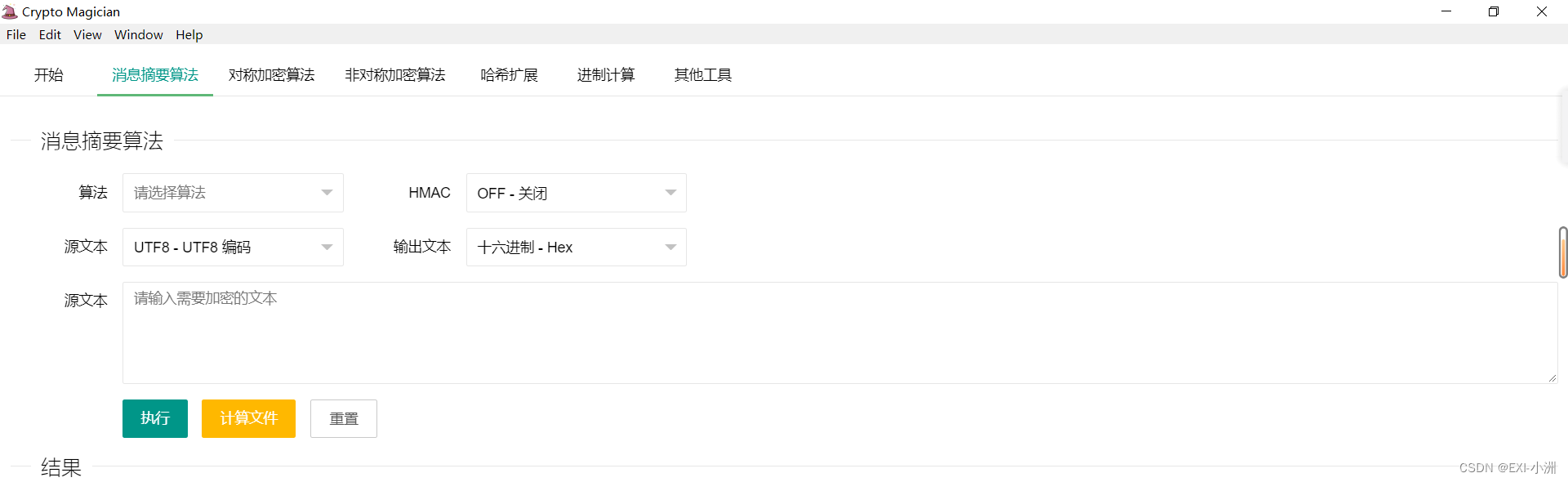The image size is (1568, 482).
Task: Click the 源文本 source text input area
Action: point(840,332)
